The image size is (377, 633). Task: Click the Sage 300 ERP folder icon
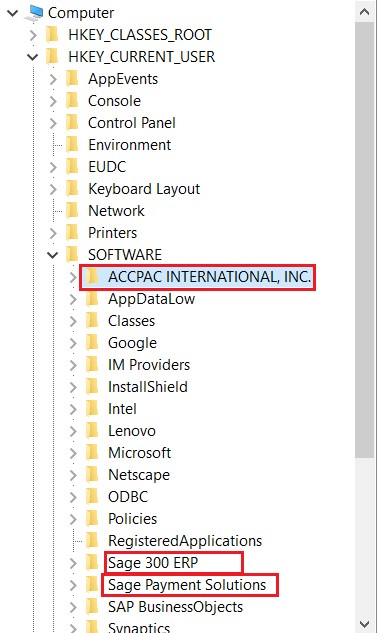tap(92, 562)
